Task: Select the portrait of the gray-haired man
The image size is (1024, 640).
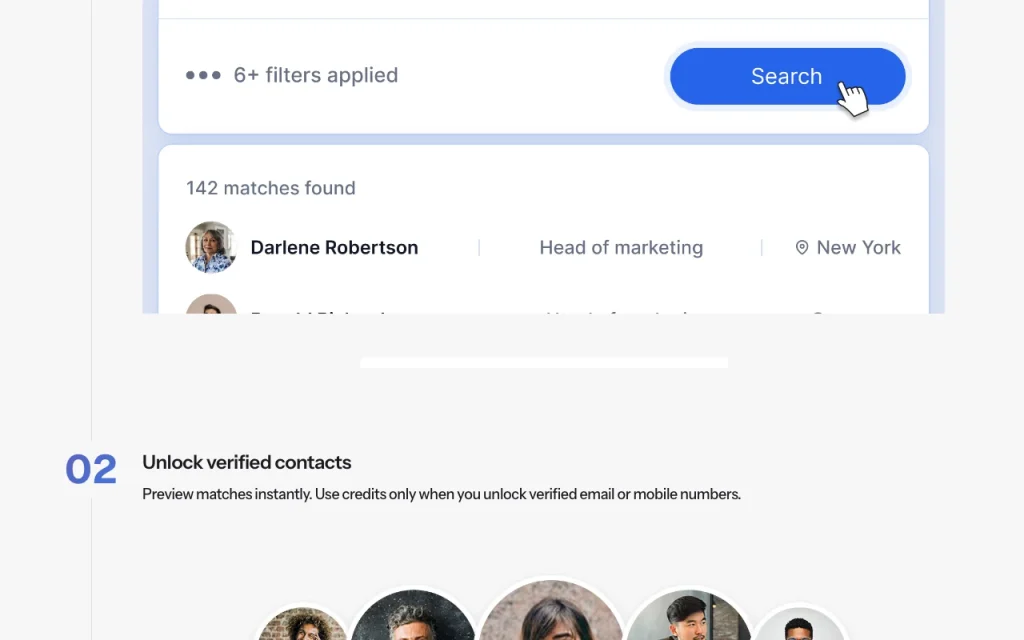Action: (413, 615)
